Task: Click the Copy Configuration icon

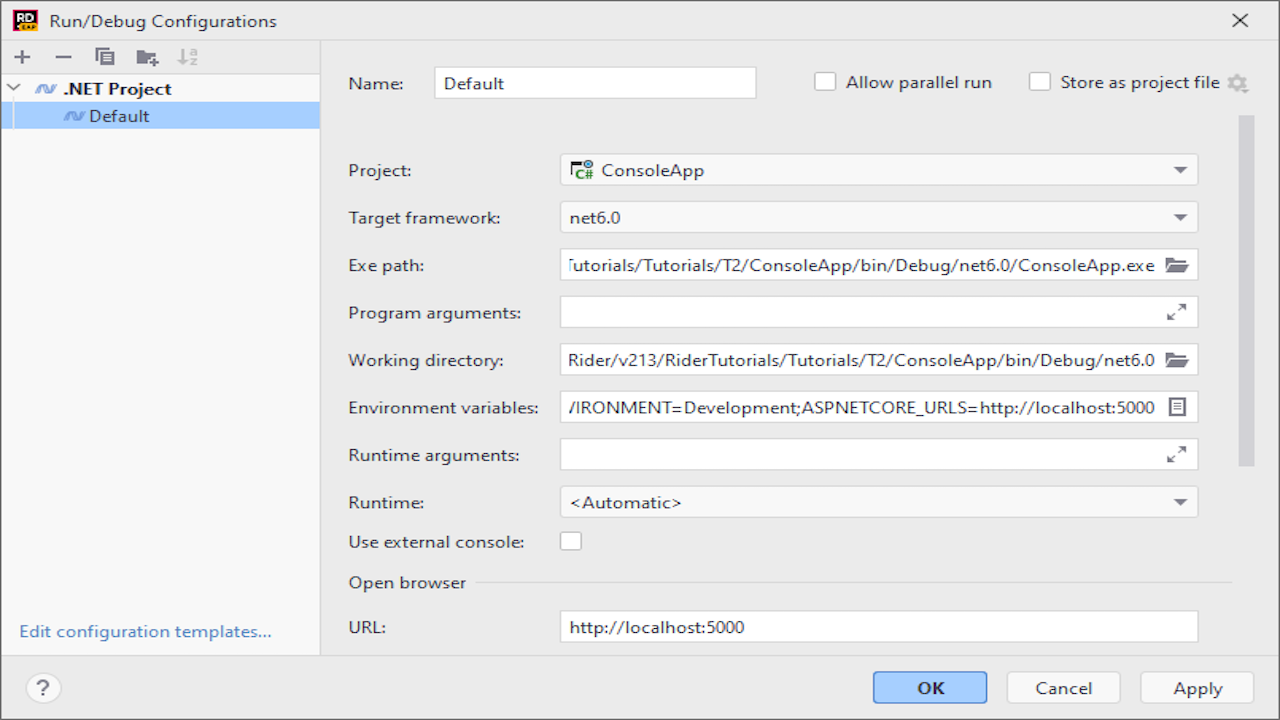Action: click(105, 57)
